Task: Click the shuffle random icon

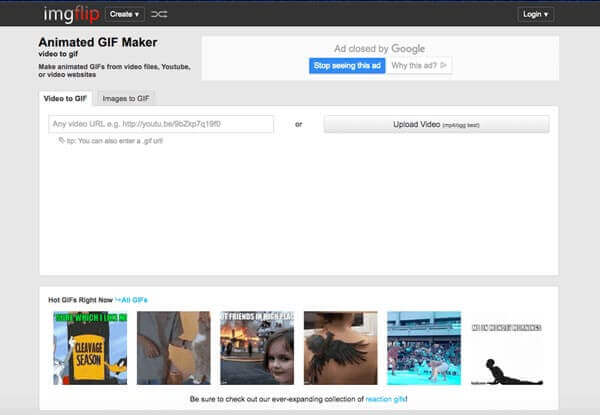Action: coord(160,14)
